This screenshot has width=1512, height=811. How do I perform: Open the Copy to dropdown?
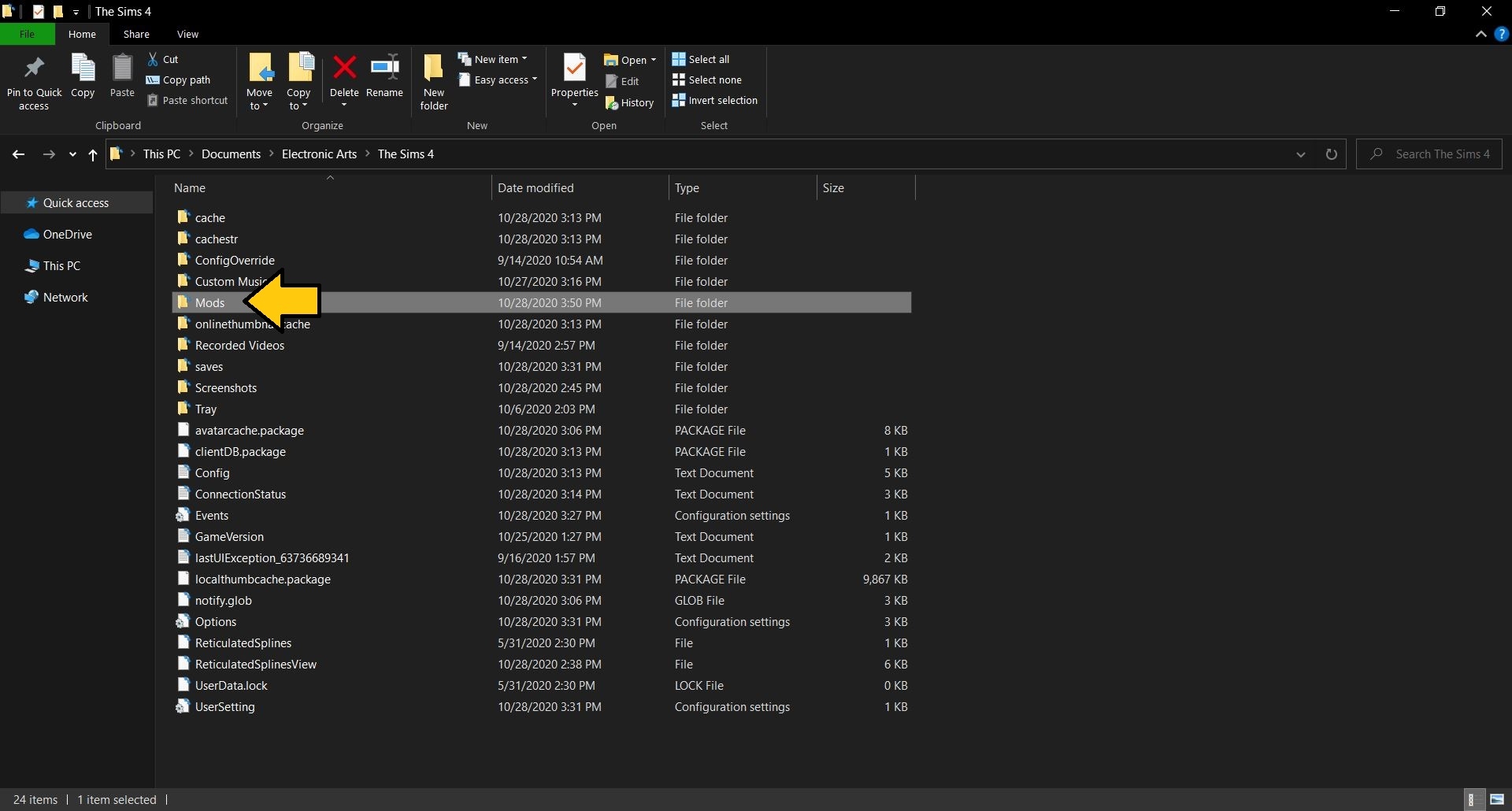point(298,106)
